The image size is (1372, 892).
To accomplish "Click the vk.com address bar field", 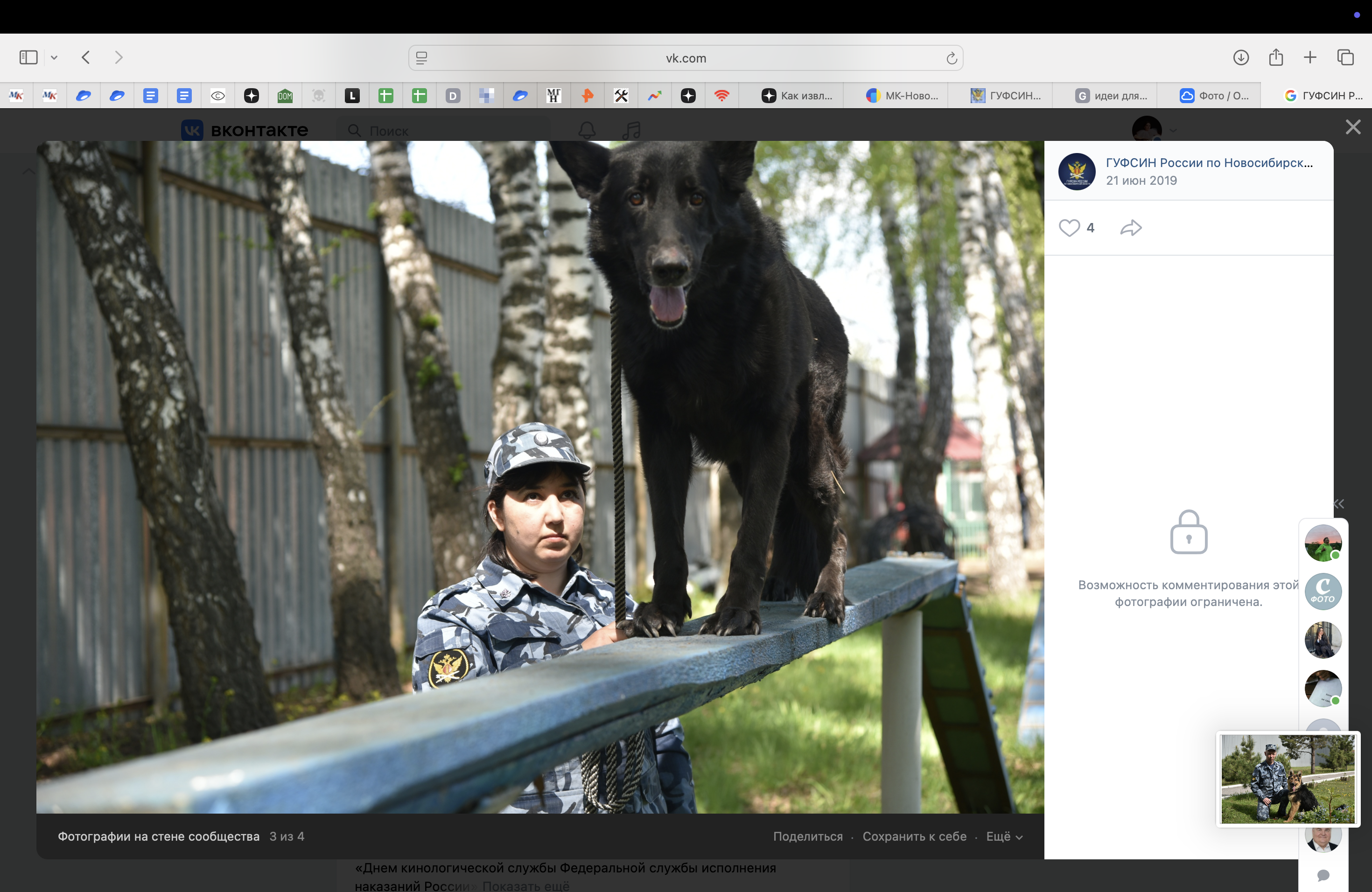I will (x=686, y=58).
